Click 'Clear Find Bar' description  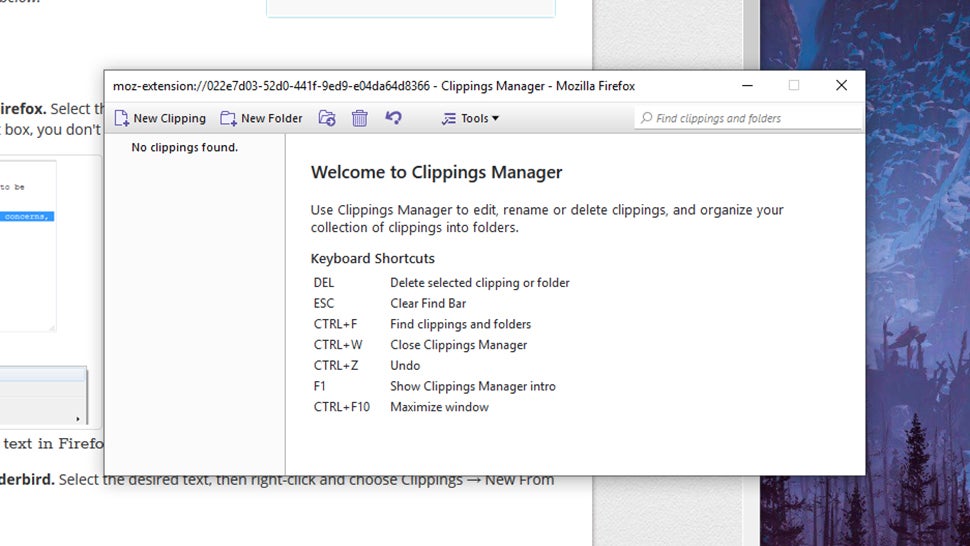[x=428, y=304]
